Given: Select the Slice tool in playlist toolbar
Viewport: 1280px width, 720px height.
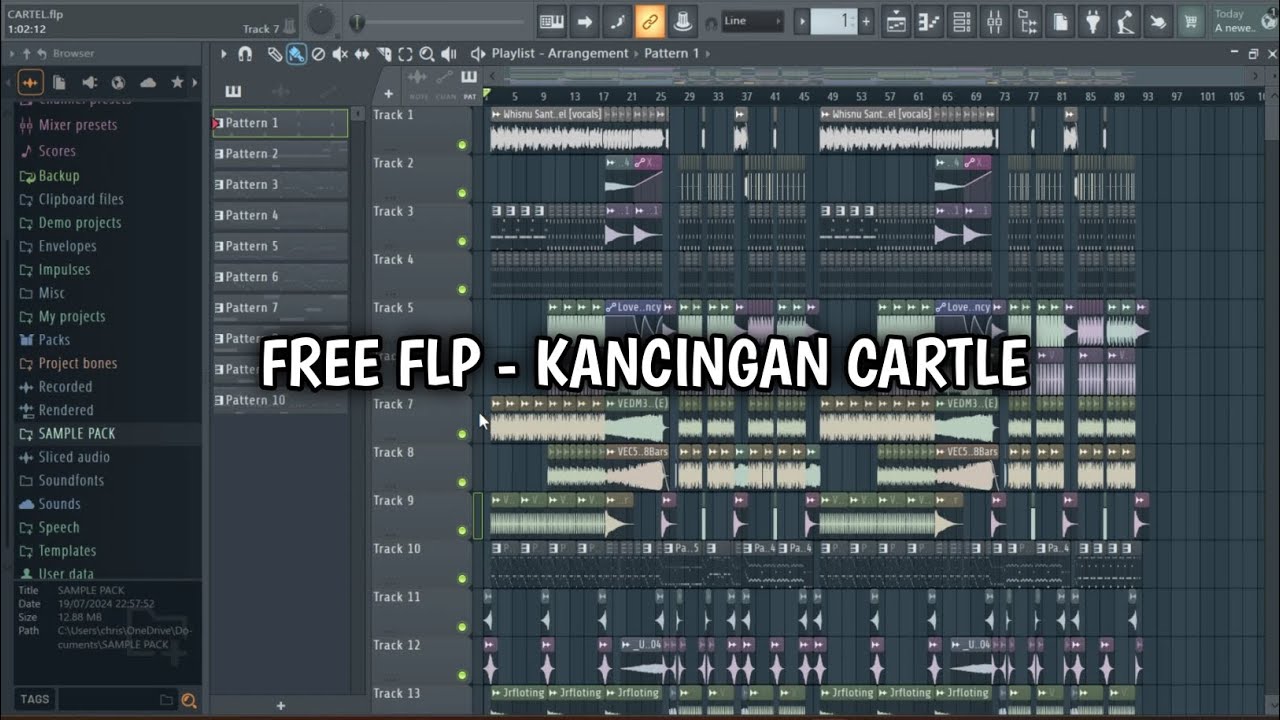Looking at the screenshot, I should (383, 54).
